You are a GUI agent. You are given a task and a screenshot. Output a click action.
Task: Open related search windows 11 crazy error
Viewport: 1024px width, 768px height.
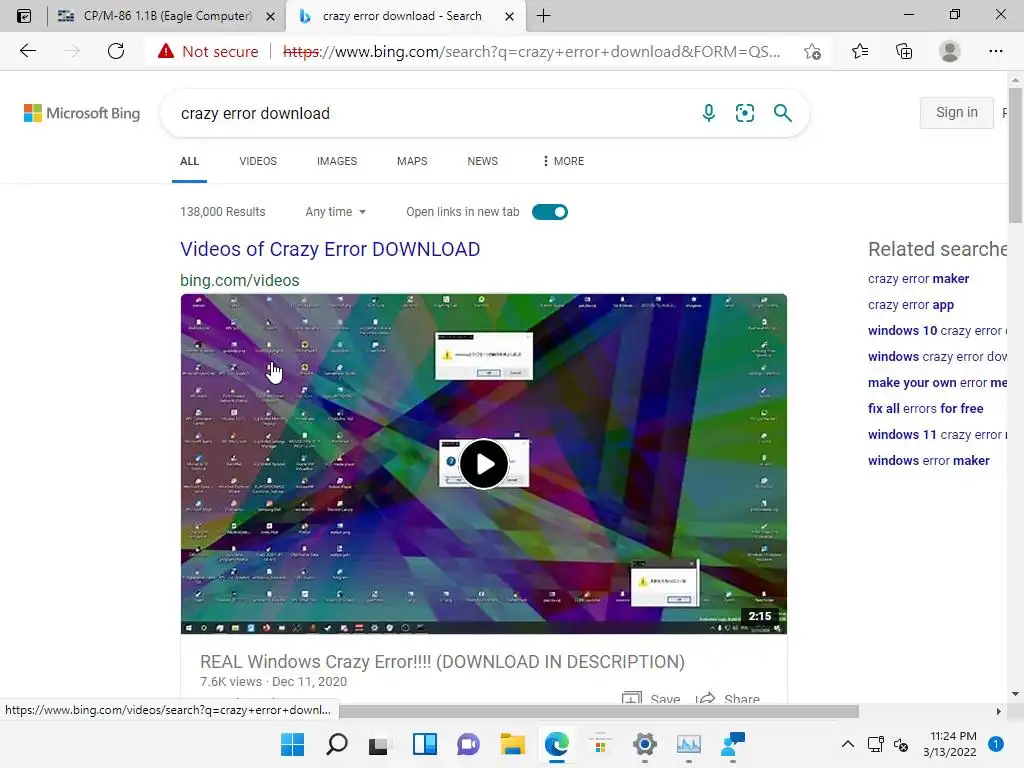coord(938,434)
